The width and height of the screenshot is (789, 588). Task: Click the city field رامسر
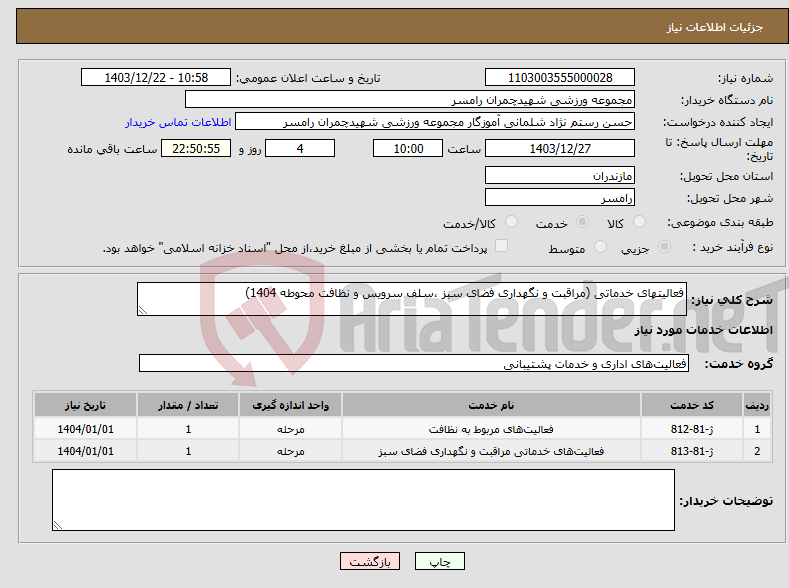click(560, 197)
